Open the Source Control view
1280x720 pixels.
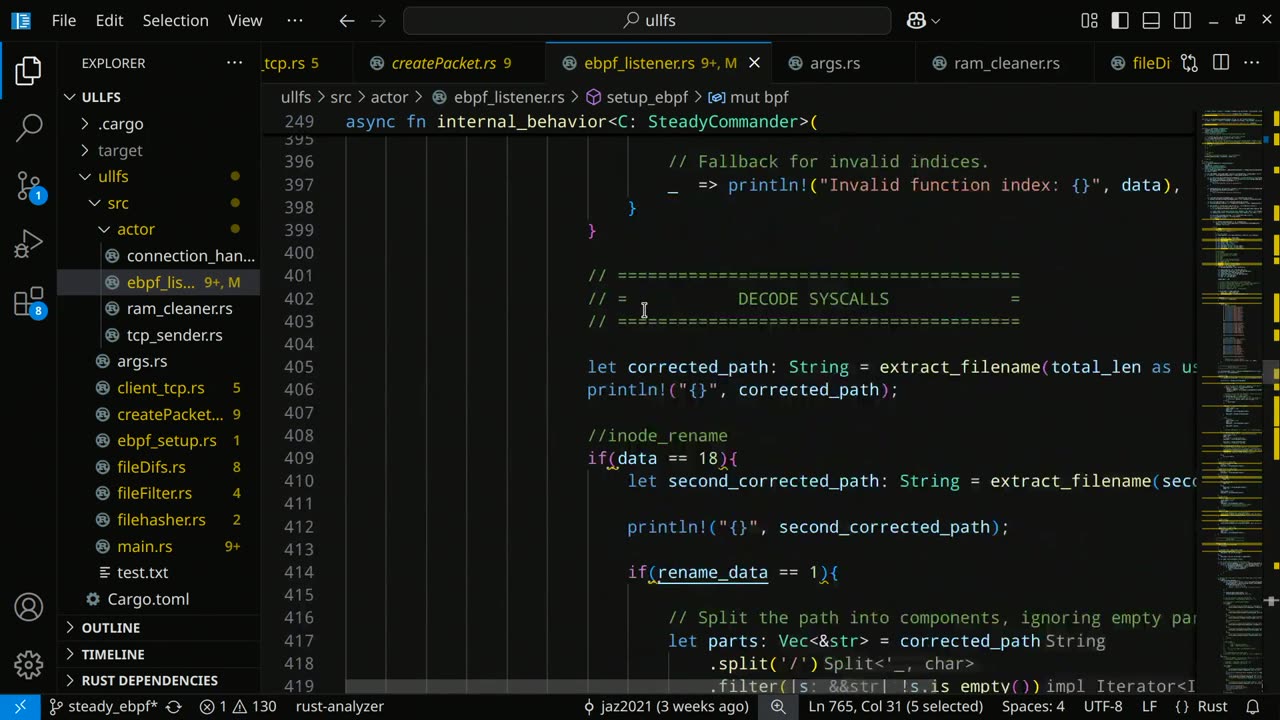29,185
